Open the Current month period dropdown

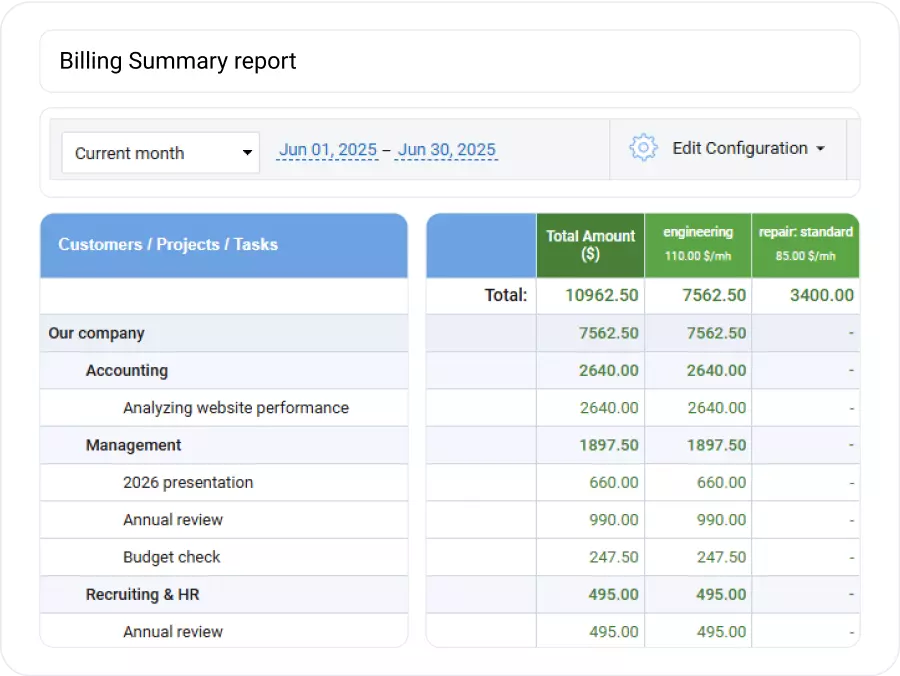coord(161,153)
